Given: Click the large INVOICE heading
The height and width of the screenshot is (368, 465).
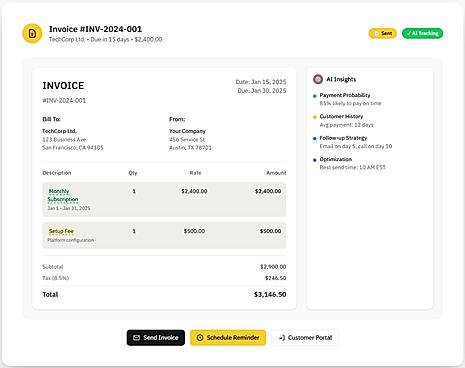Looking at the screenshot, I should click(x=63, y=86).
